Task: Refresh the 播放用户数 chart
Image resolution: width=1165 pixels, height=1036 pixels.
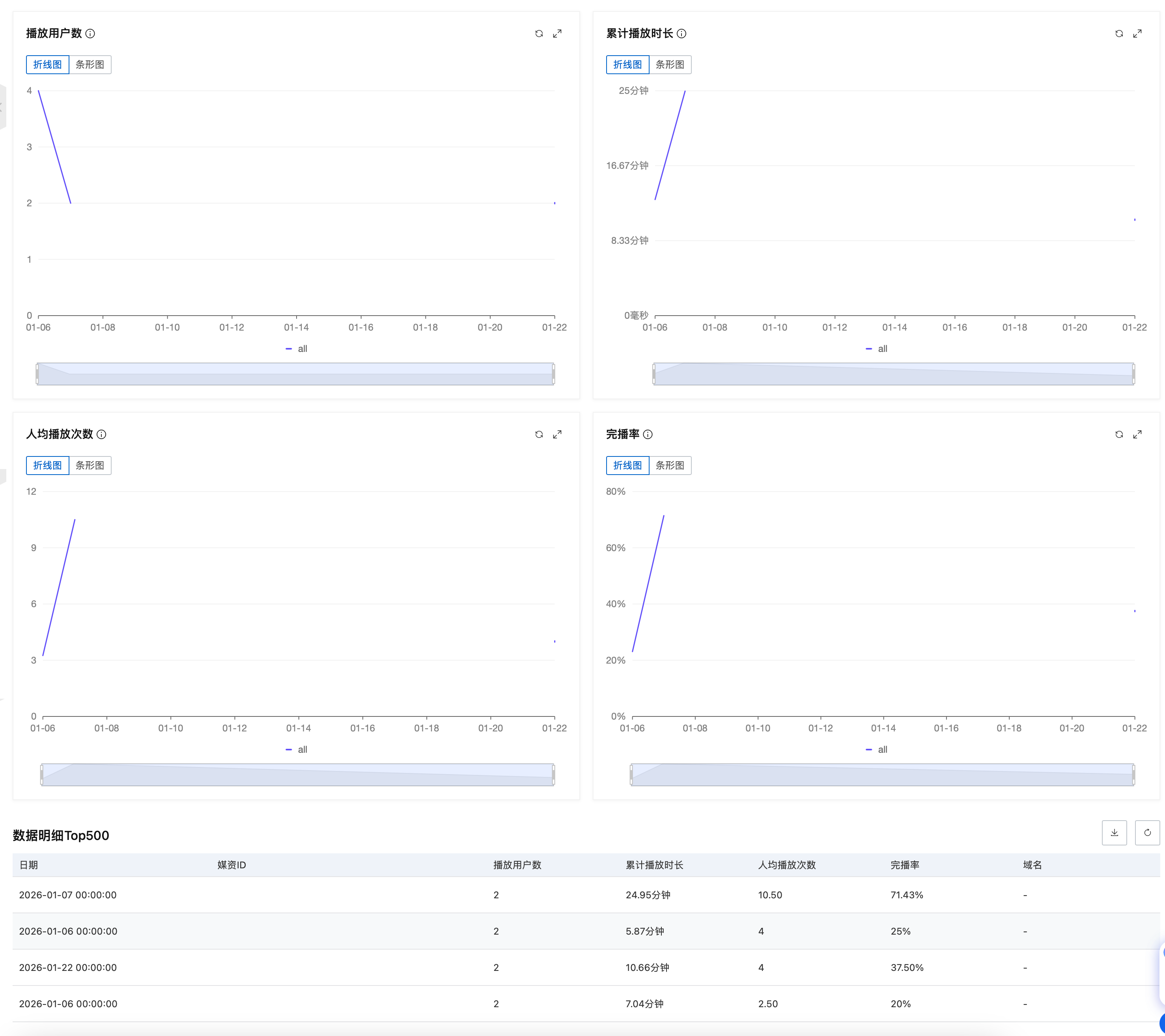Action: [x=539, y=34]
